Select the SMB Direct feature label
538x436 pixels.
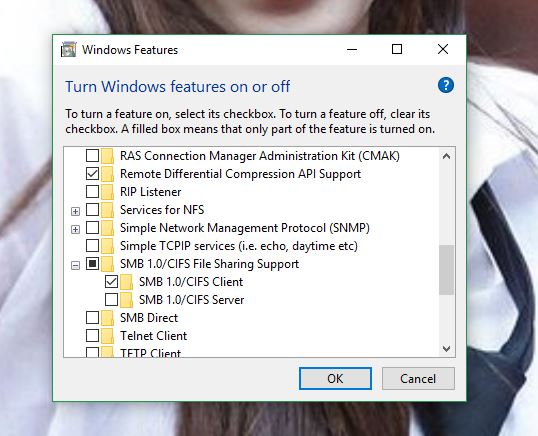(149, 318)
